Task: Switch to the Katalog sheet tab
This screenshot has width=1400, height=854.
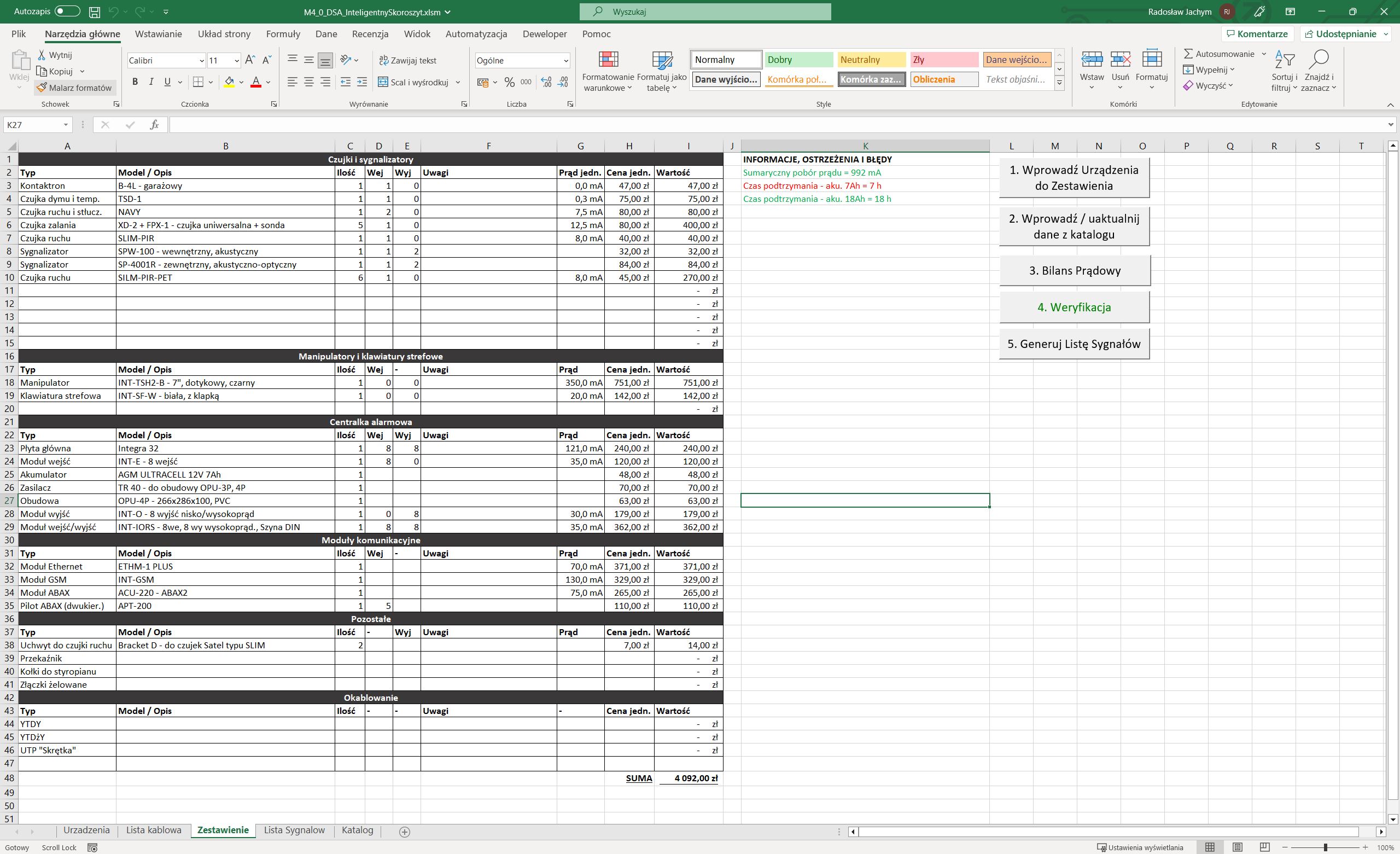Action: click(358, 830)
